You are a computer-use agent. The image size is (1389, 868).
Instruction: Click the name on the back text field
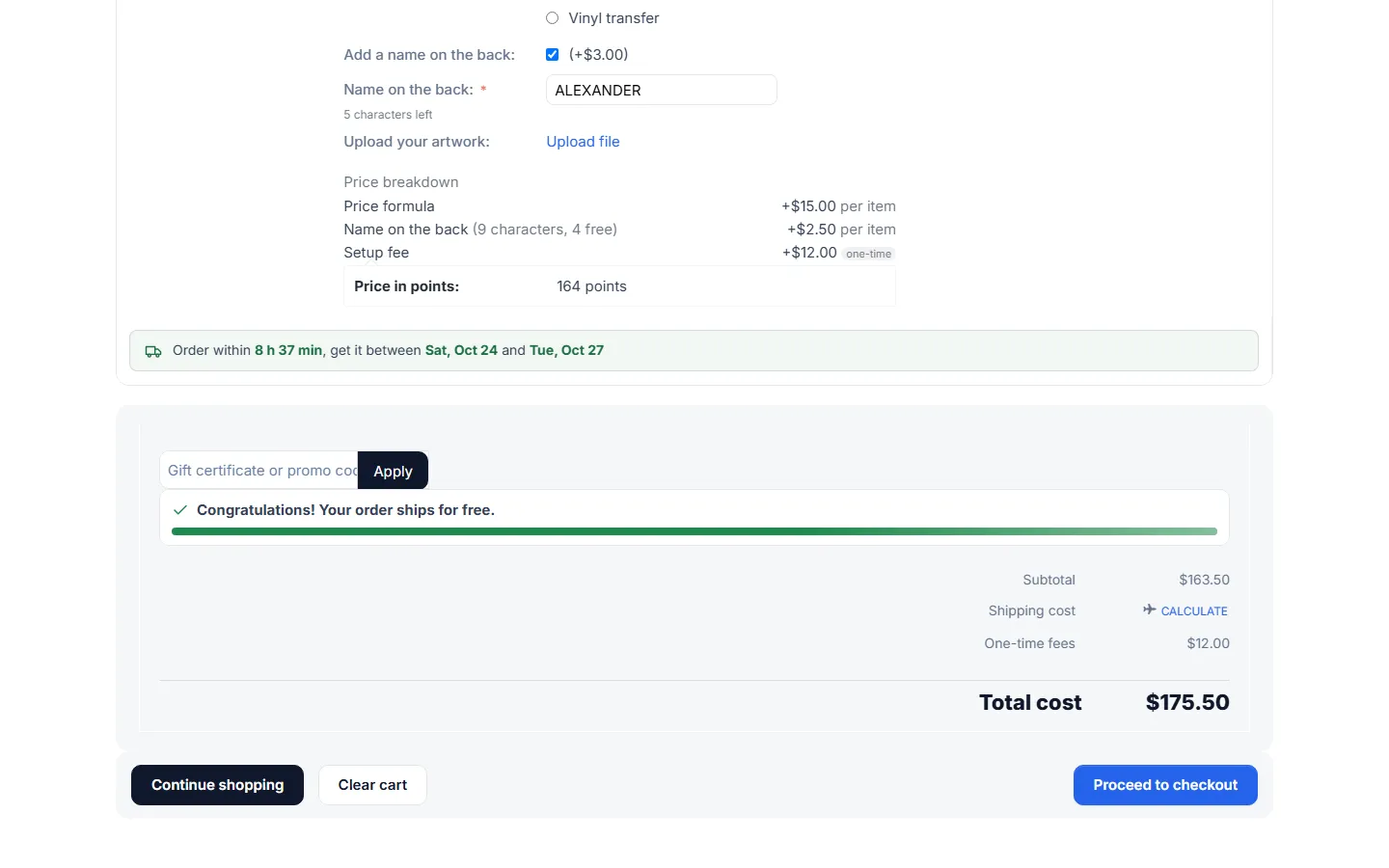pyautogui.click(x=662, y=90)
